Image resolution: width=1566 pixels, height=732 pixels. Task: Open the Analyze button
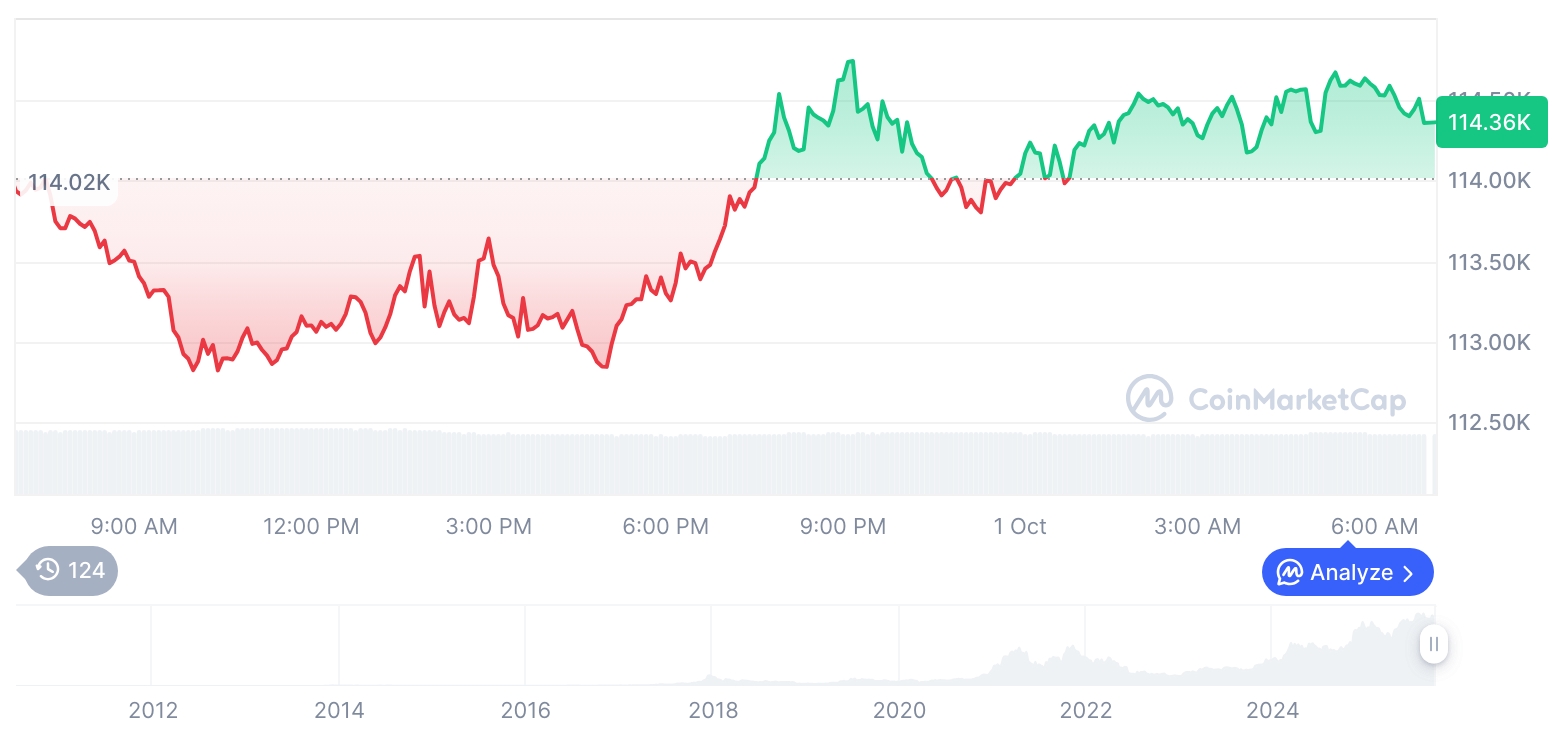point(1347,573)
